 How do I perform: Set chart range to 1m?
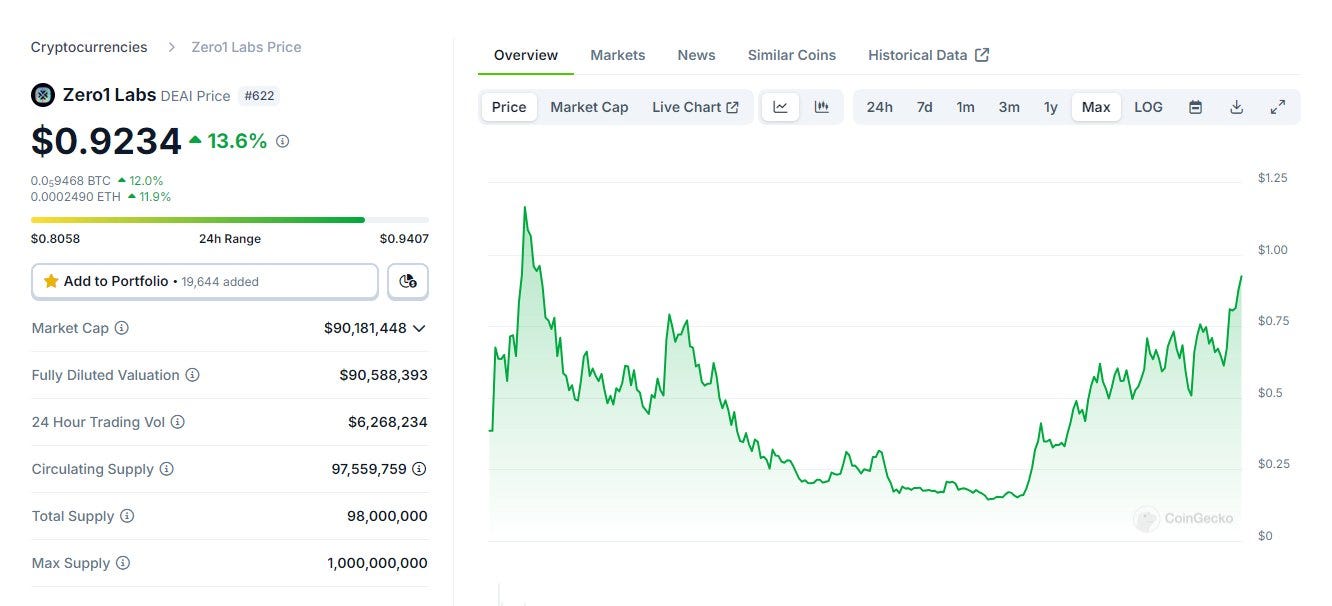tap(965, 107)
